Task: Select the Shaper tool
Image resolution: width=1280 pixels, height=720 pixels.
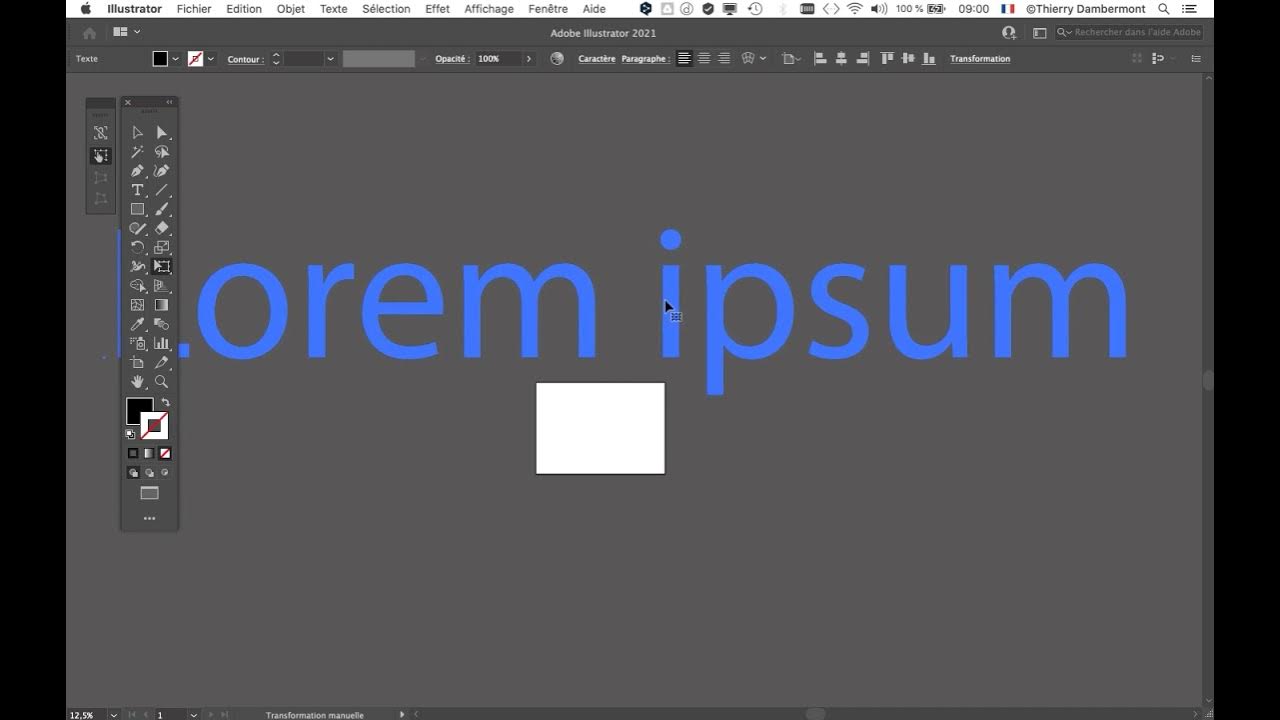Action: (x=137, y=228)
